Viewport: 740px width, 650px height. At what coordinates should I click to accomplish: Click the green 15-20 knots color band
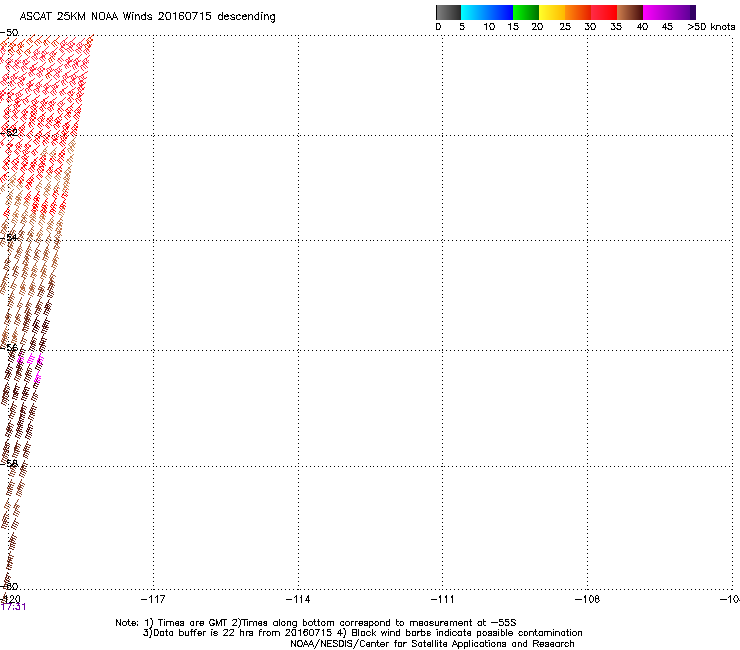point(526,12)
